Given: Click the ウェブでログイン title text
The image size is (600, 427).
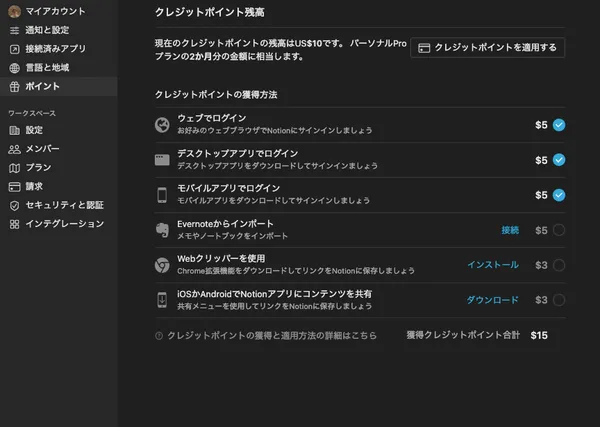Looking at the screenshot, I should [x=212, y=118].
